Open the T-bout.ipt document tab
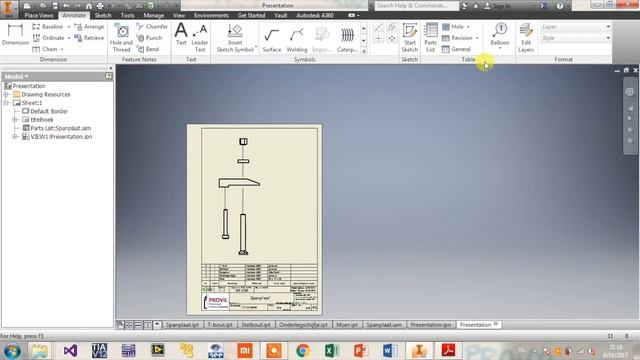 click(x=220, y=325)
